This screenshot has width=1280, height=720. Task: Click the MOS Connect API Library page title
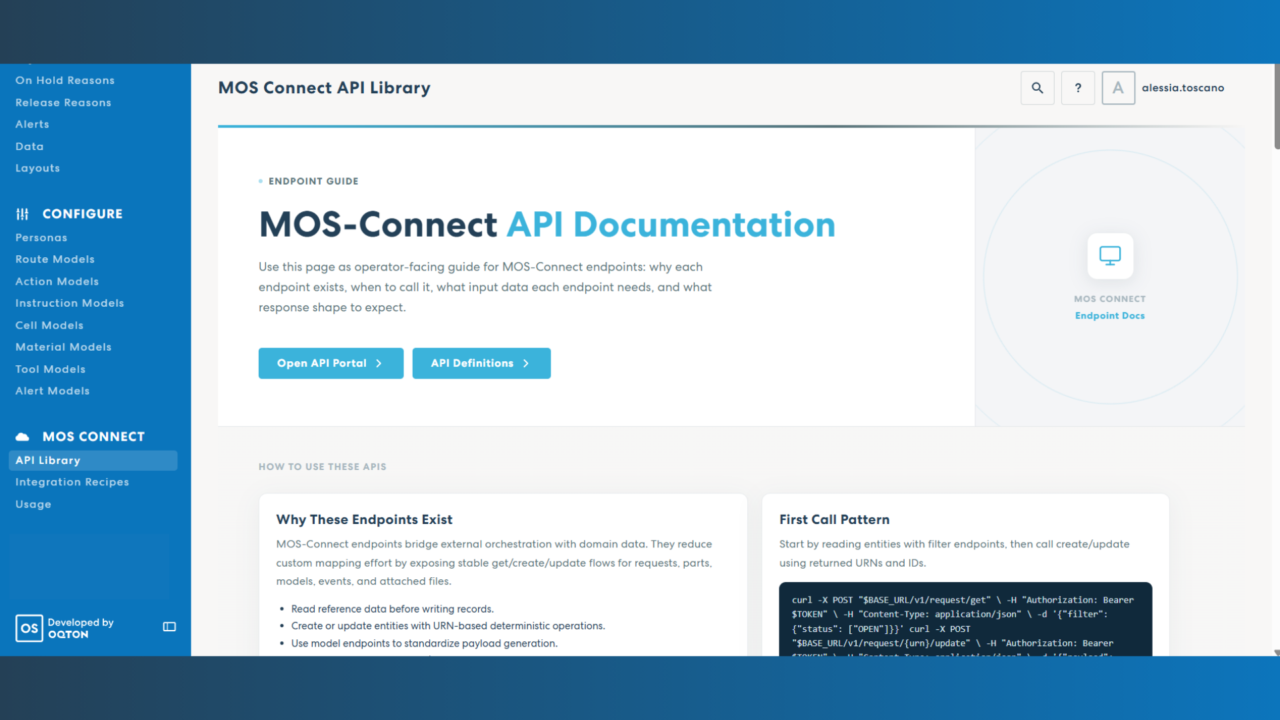tap(324, 88)
